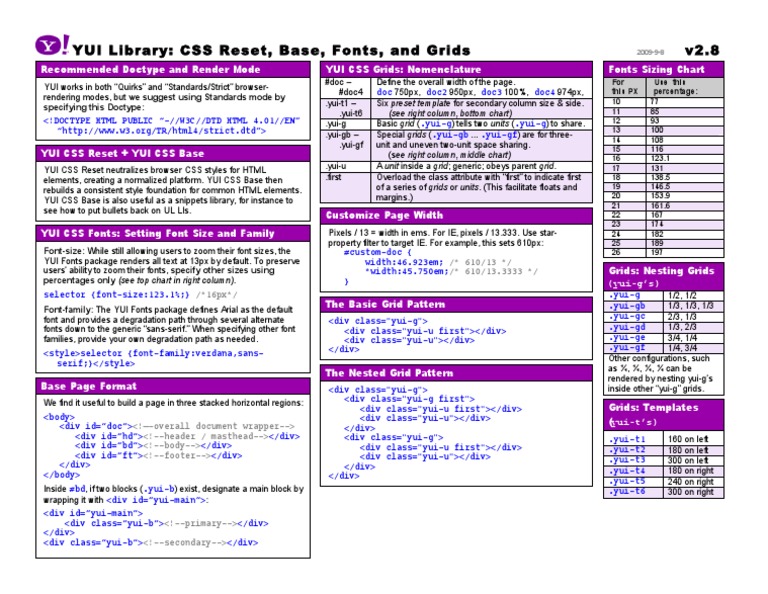The width and height of the screenshot is (768, 594).
Task: Click the '240 on right' template value
Action: [x=691, y=481]
